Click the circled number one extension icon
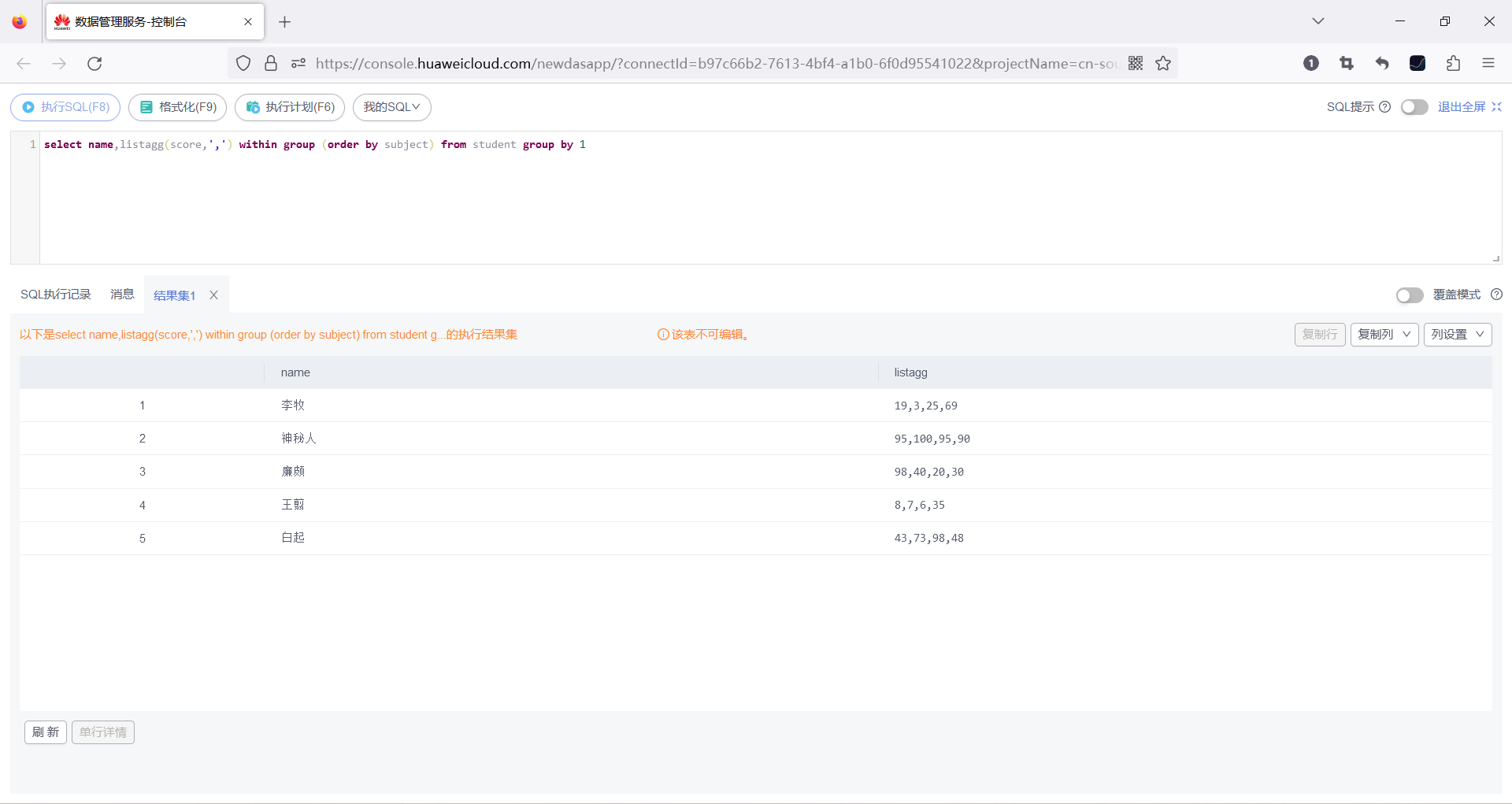Image resolution: width=1512 pixels, height=804 pixels. 1311,64
